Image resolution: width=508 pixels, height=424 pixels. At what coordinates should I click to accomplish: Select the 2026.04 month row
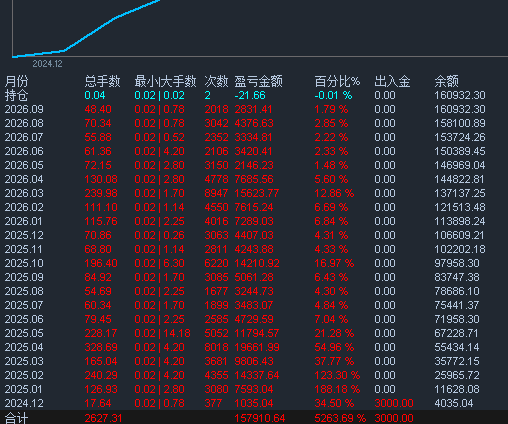pyautogui.click(x=24, y=180)
